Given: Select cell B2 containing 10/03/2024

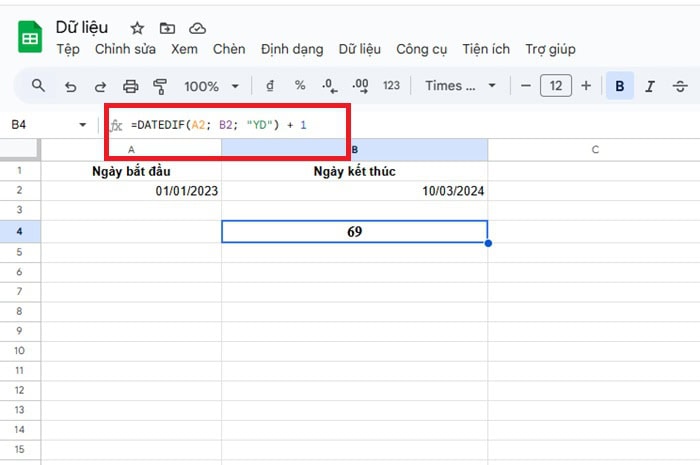Looking at the screenshot, I should [x=354, y=190].
